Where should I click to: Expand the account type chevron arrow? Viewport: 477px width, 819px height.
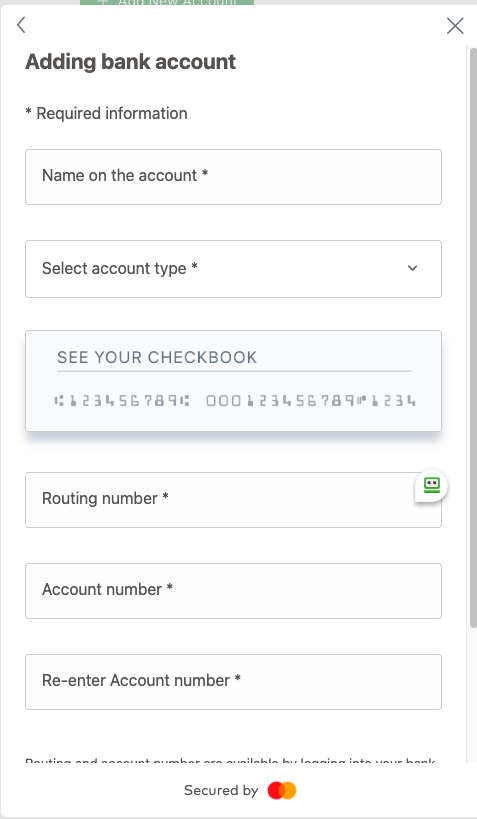point(412,268)
